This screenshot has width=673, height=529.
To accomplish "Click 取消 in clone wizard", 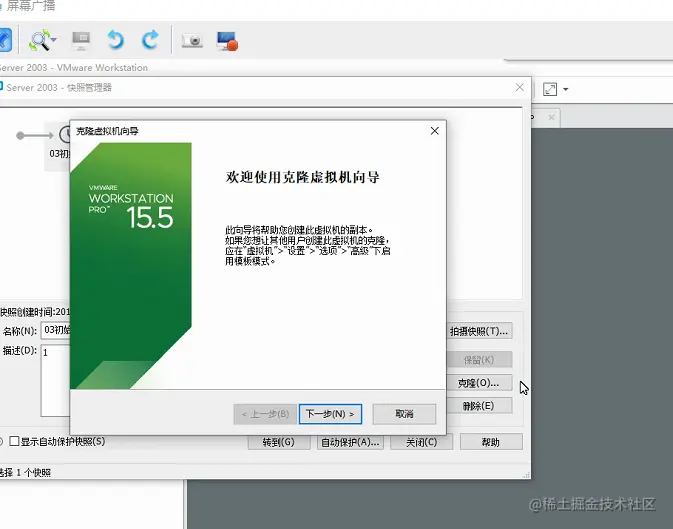I will pos(404,414).
